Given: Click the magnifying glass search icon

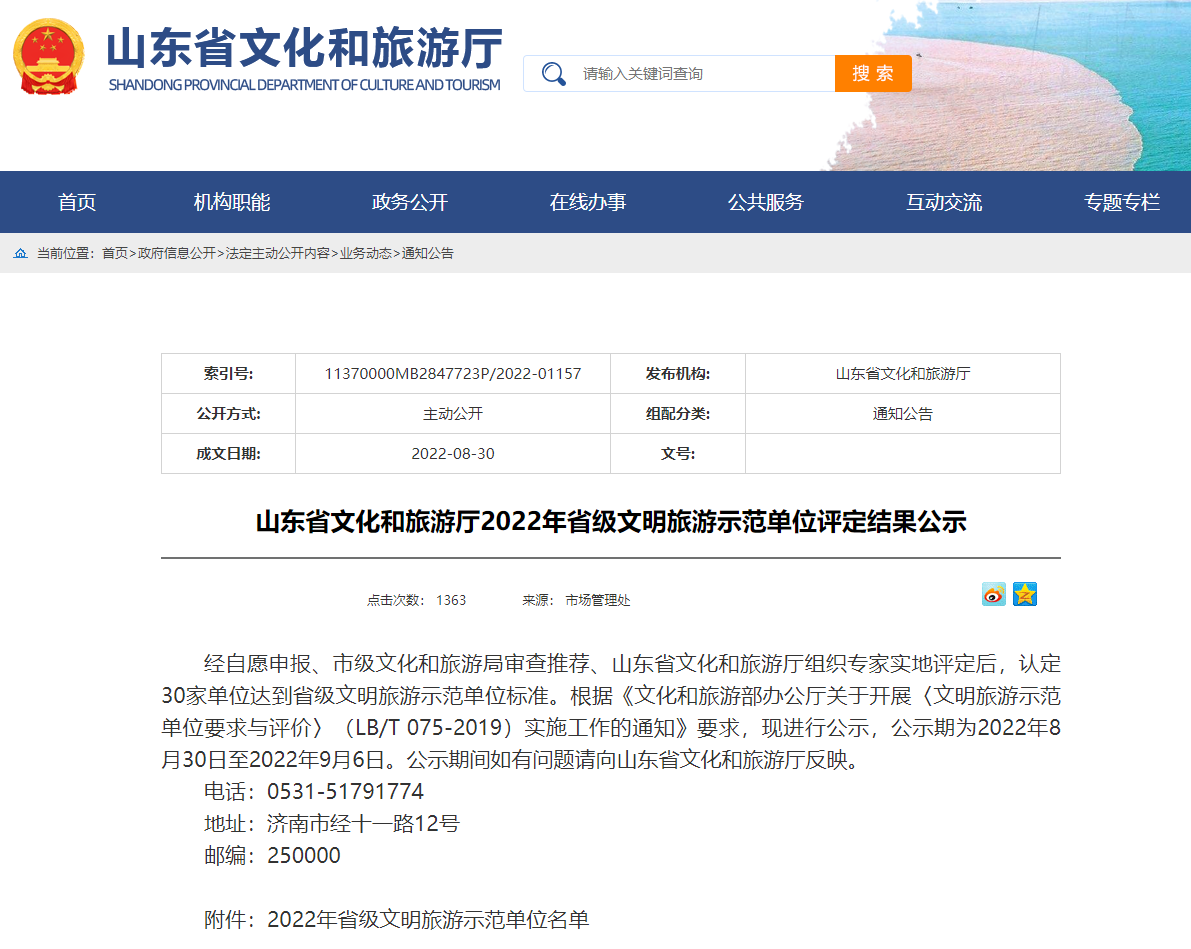Looking at the screenshot, I should coord(554,74).
